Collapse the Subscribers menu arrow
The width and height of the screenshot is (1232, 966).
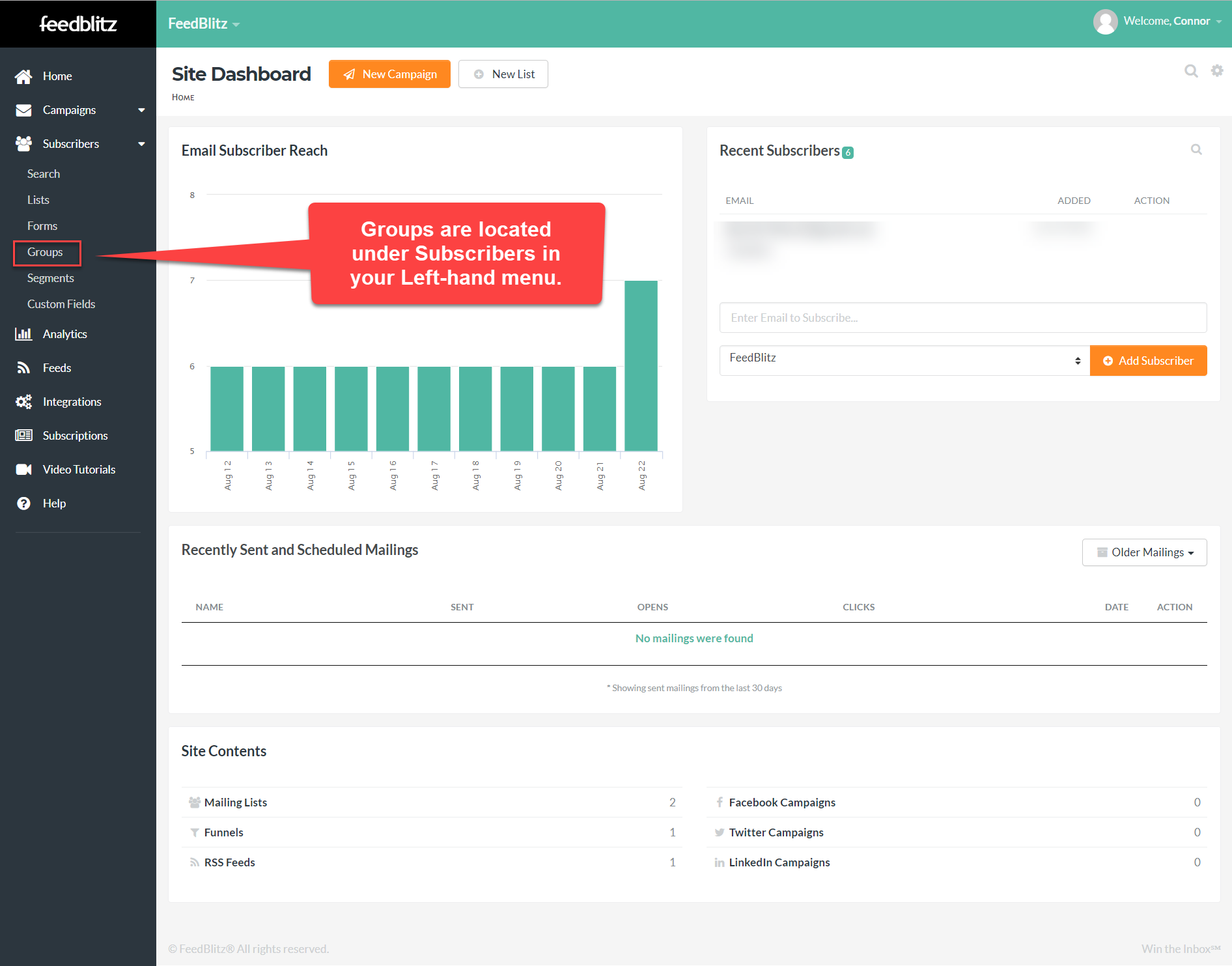[x=141, y=144]
